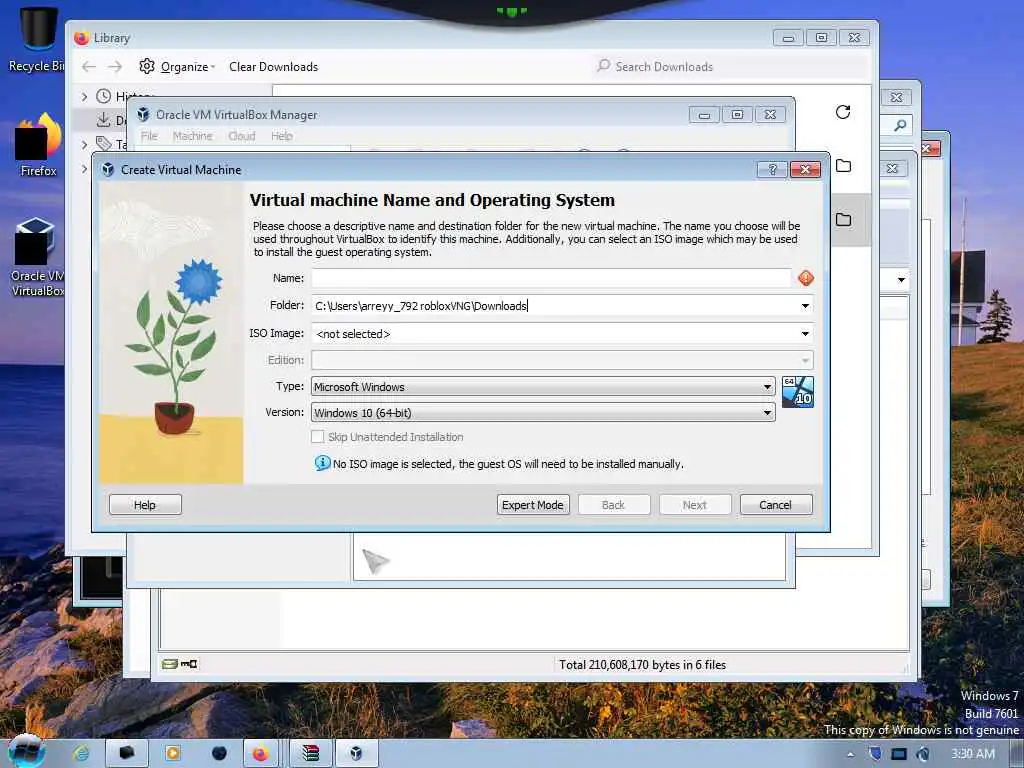Click the Next button
This screenshot has height=768, width=1024.
click(694, 505)
